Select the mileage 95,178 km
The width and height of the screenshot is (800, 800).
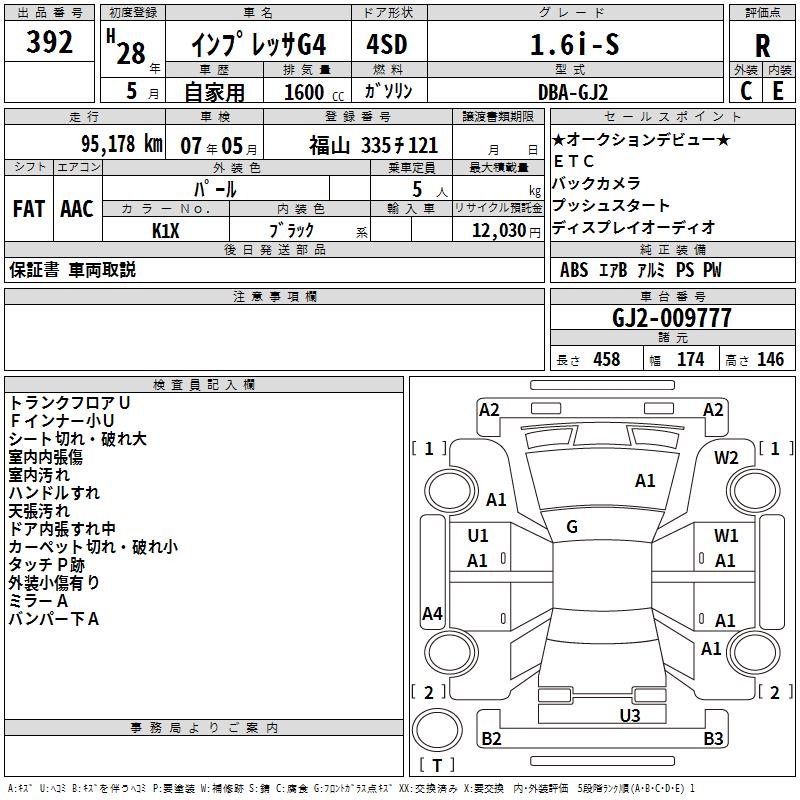[x=122, y=144]
